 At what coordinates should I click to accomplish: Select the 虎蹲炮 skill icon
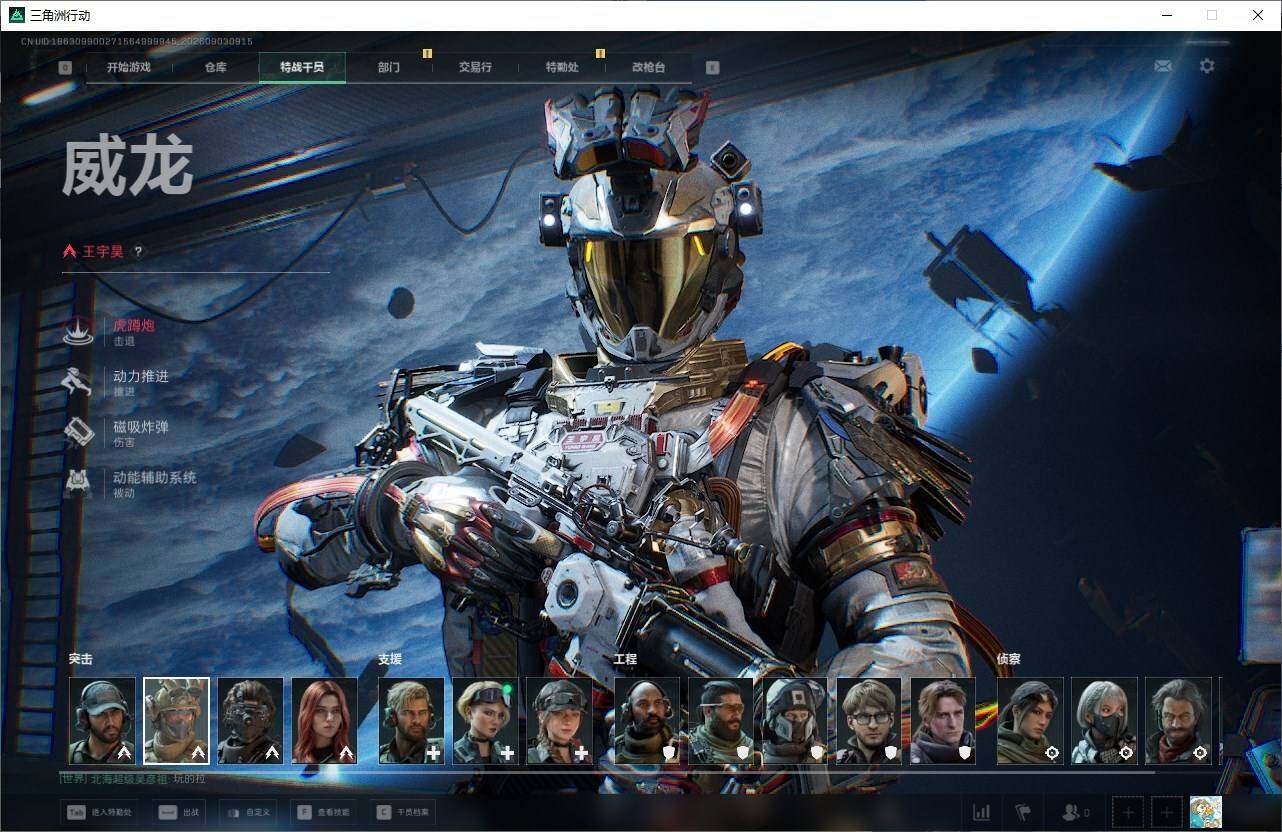coord(78,330)
